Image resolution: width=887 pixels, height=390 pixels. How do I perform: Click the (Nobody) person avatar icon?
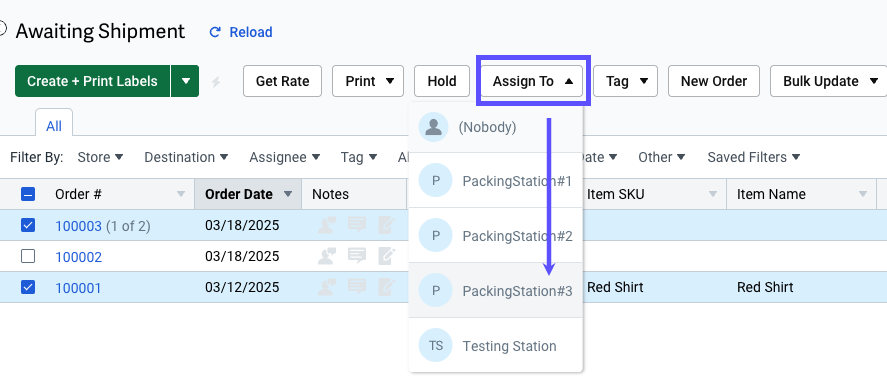tap(433, 127)
